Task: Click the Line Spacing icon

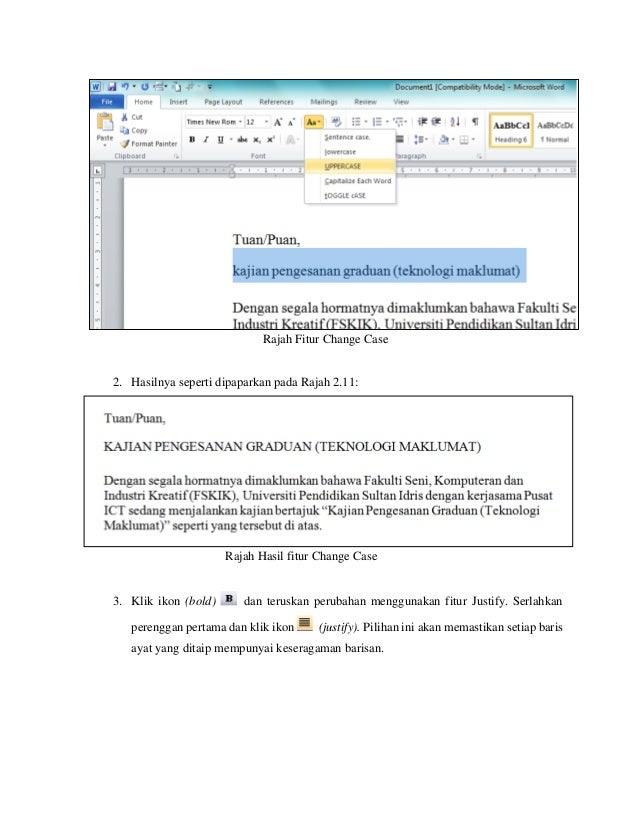Action: click(x=419, y=140)
